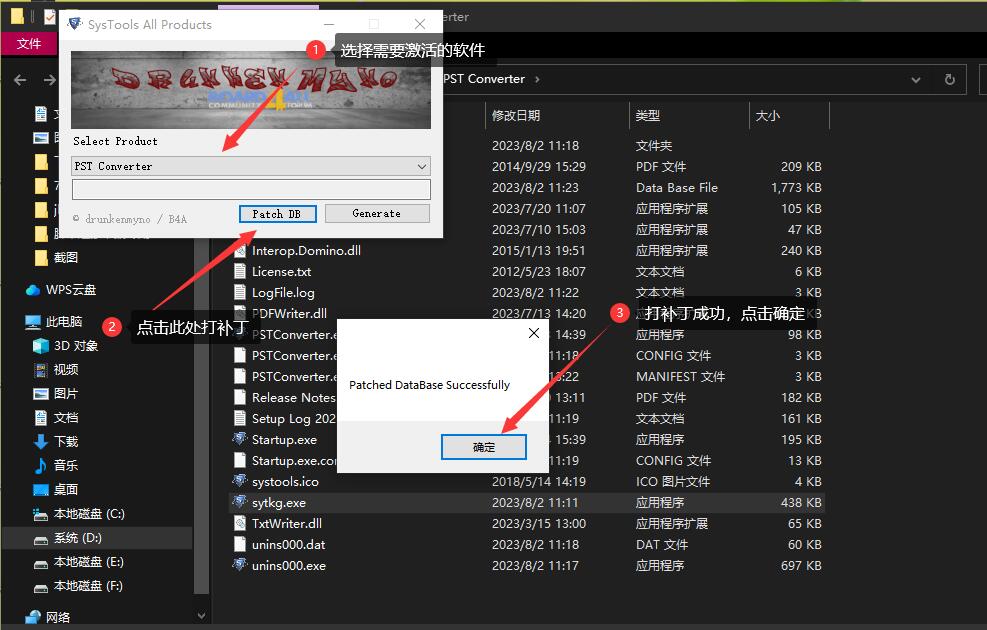The image size is (987, 630).
Task: Open the 文件 ribbon tab
Action: tap(29, 43)
